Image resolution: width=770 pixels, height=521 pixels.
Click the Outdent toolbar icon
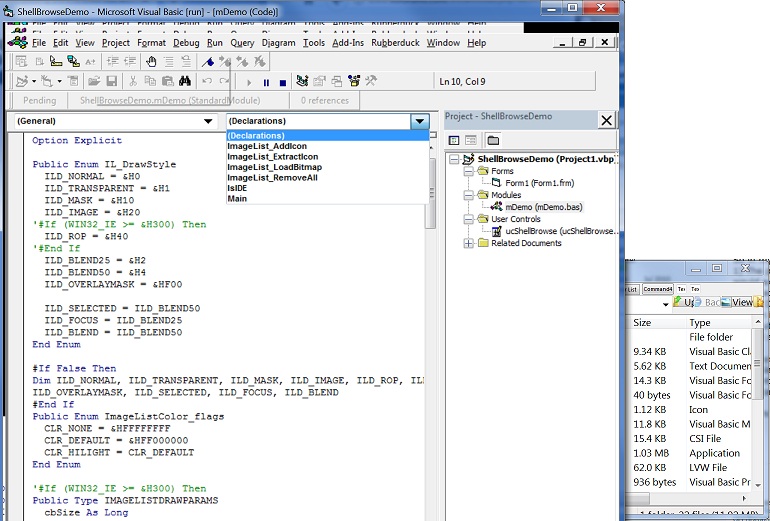point(130,62)
